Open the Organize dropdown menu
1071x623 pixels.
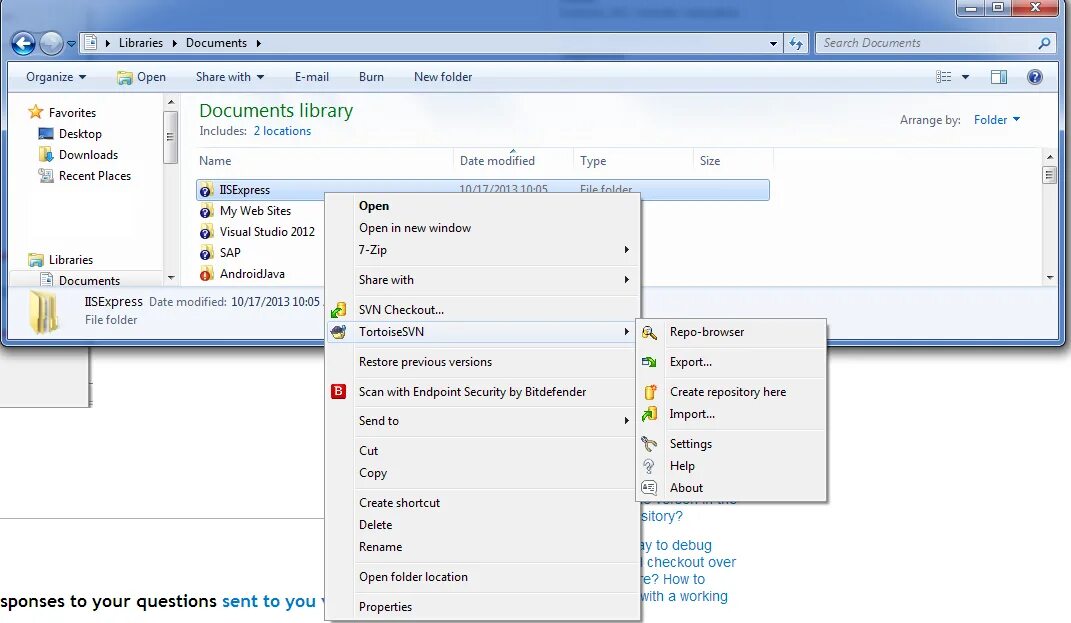56,77
